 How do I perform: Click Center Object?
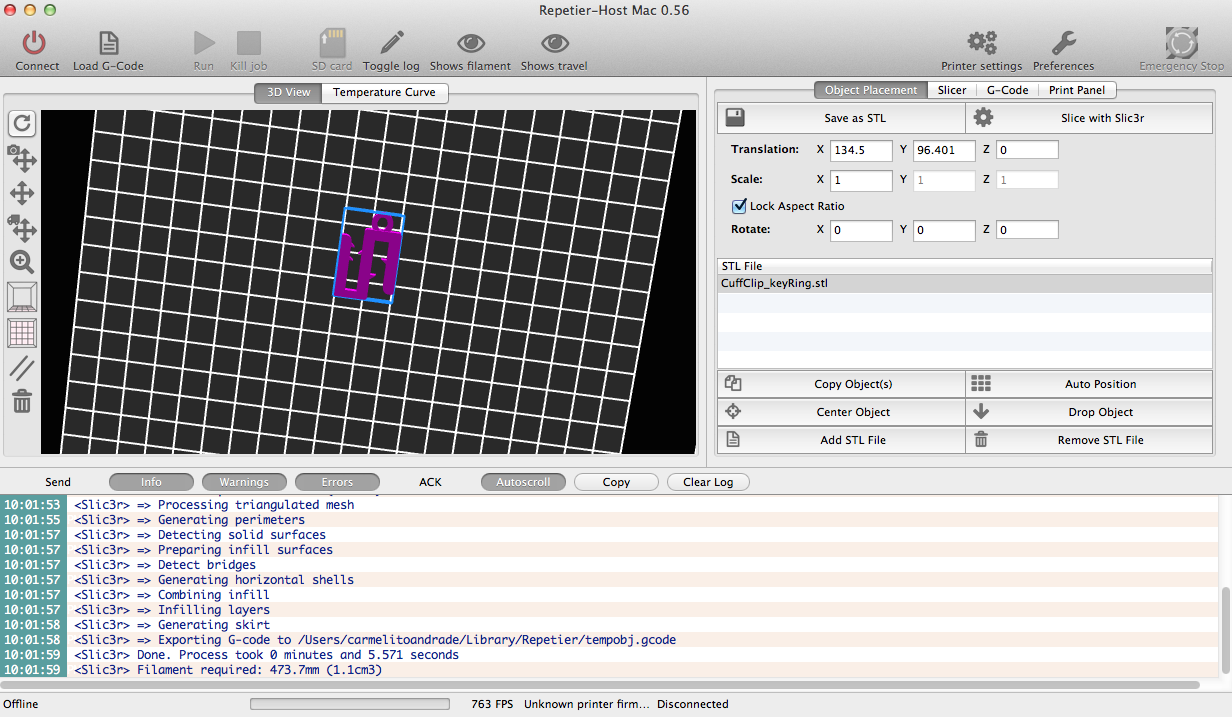(x=841, y=412)
